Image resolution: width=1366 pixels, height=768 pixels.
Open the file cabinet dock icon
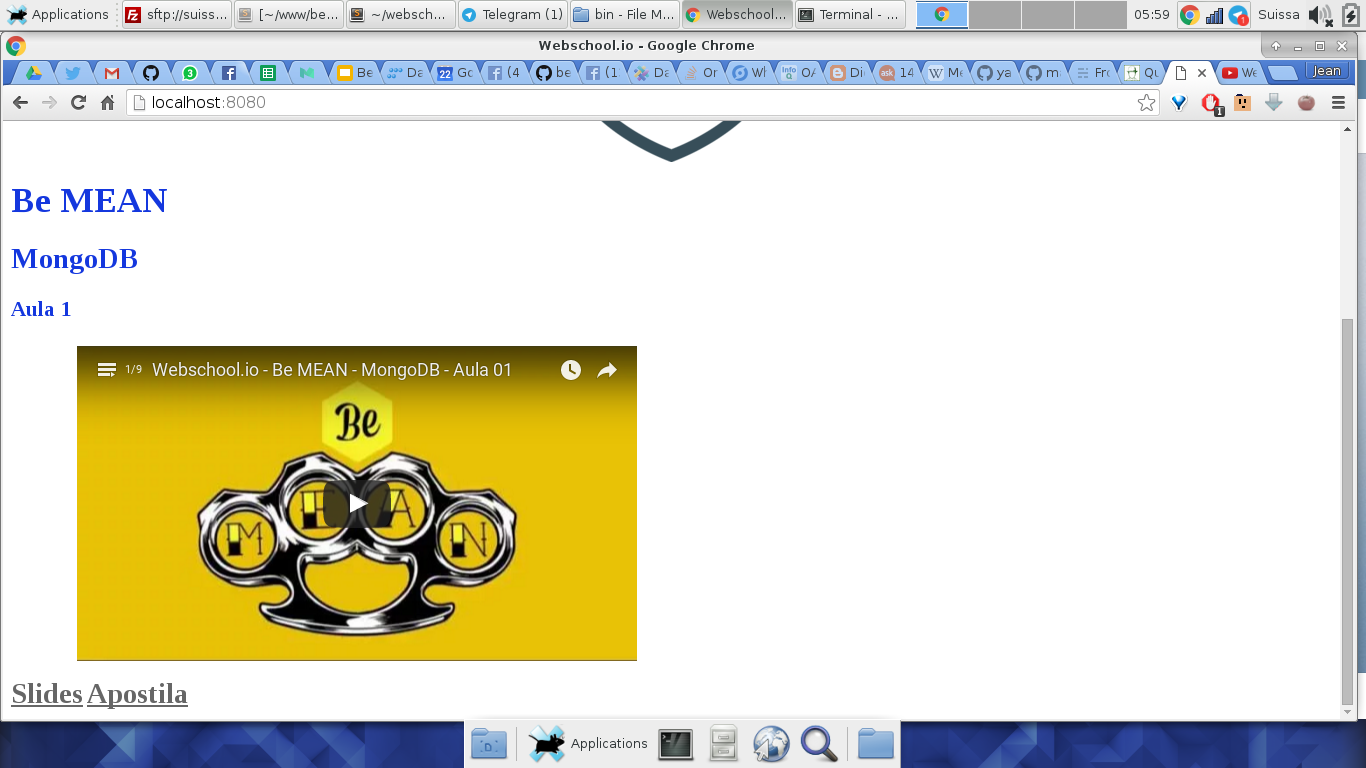coord(724,744)
